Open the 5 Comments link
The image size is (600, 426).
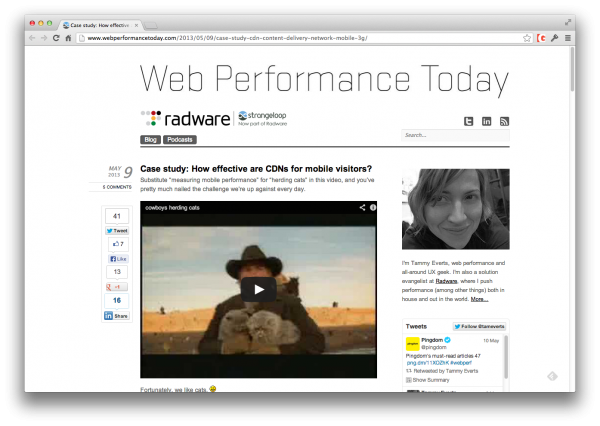[117, 187]
